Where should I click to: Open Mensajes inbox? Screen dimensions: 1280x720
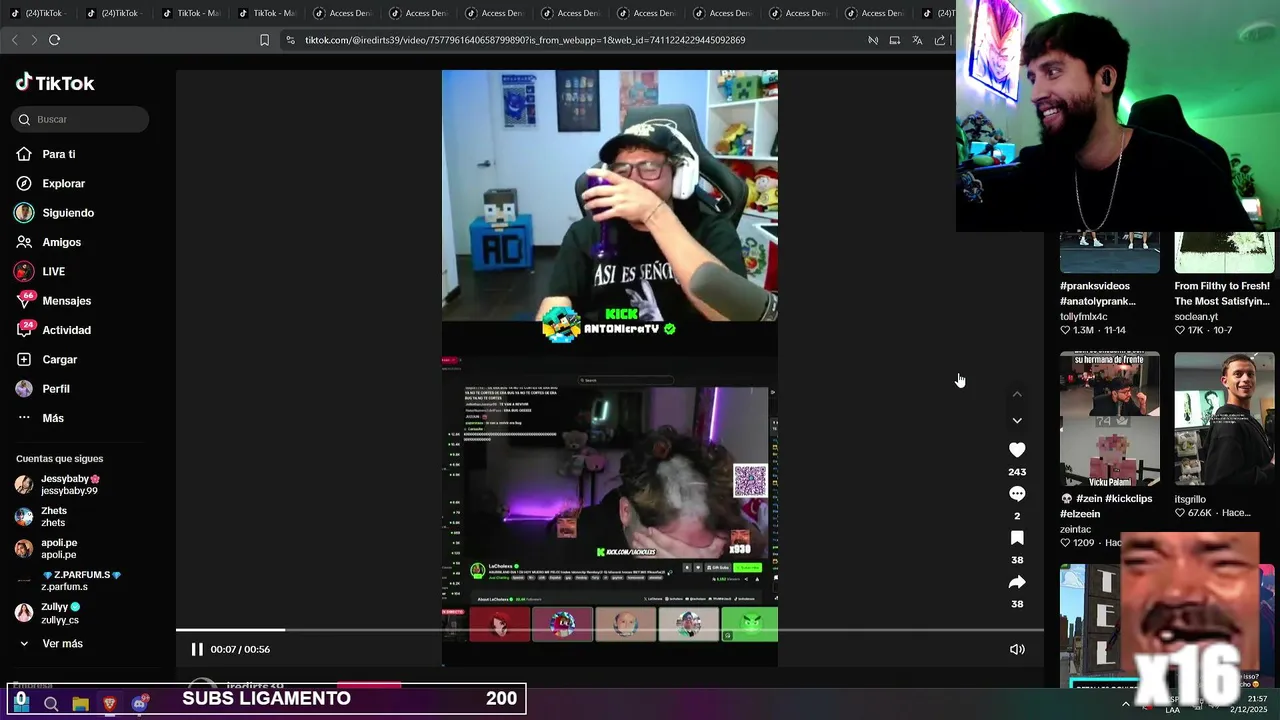click(x=53, y=300)
